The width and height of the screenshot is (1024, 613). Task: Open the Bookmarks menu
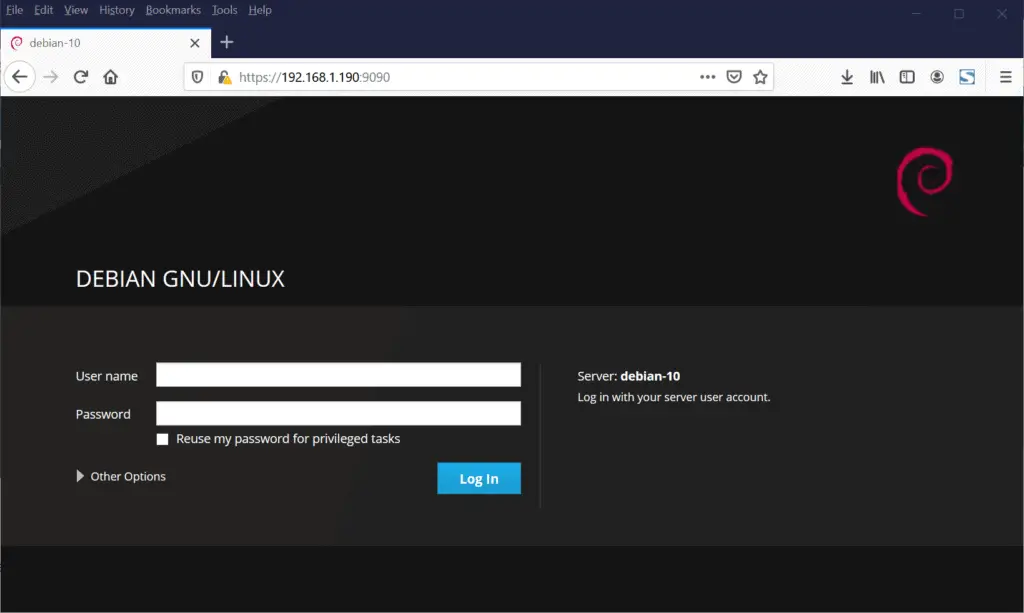(172, 10)
